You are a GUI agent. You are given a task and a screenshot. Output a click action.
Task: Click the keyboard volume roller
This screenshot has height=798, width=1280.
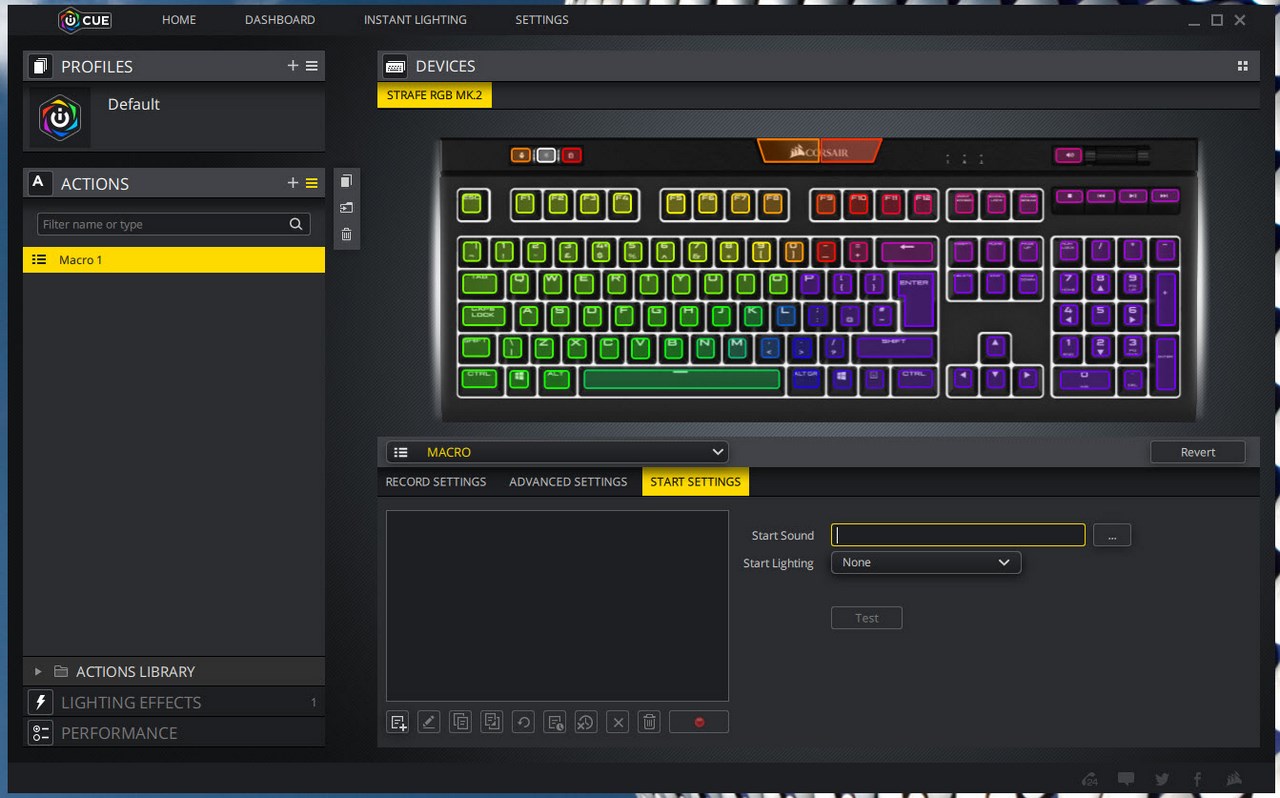pos(1118,156)
